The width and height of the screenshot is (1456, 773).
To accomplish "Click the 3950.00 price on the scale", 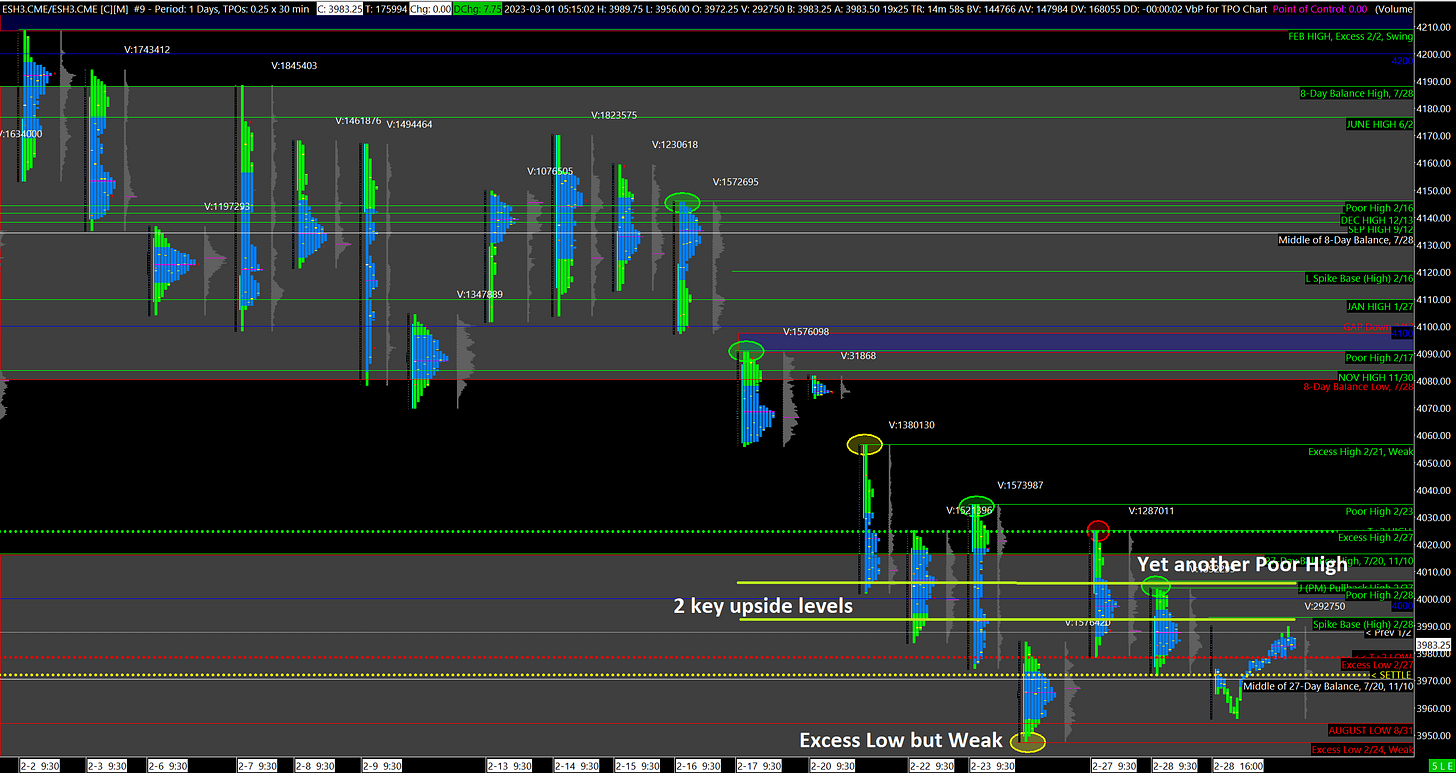I will (x=1435, y=735).
